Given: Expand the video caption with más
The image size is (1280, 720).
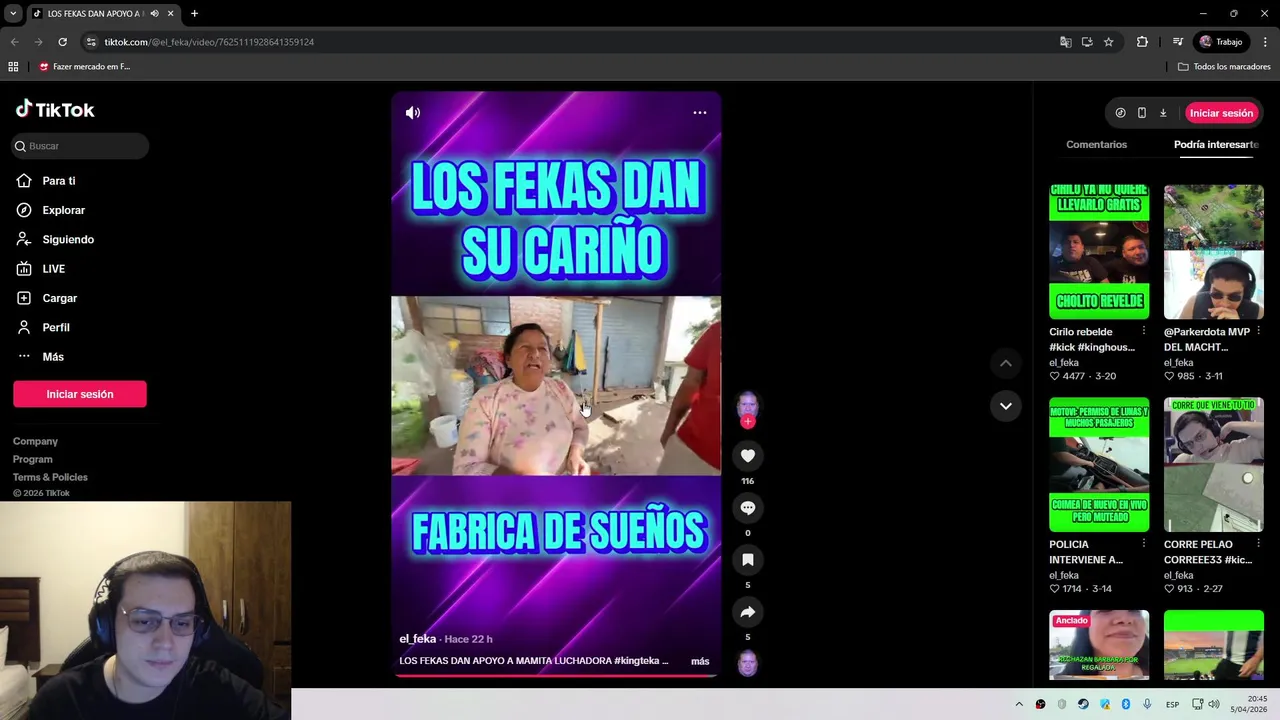Looking at the screenshot, I should click(700, 661).
